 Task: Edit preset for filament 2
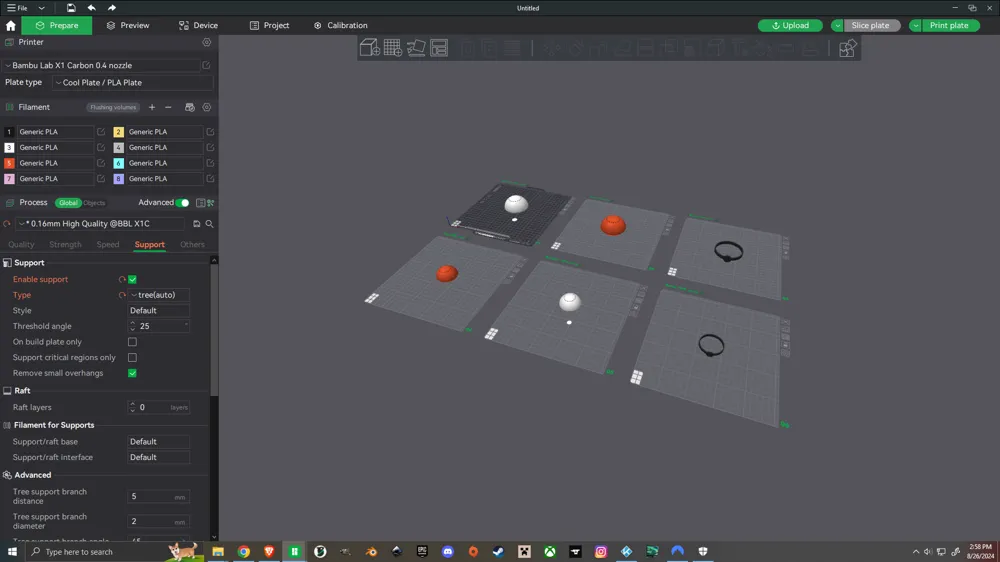coord(210,131)
